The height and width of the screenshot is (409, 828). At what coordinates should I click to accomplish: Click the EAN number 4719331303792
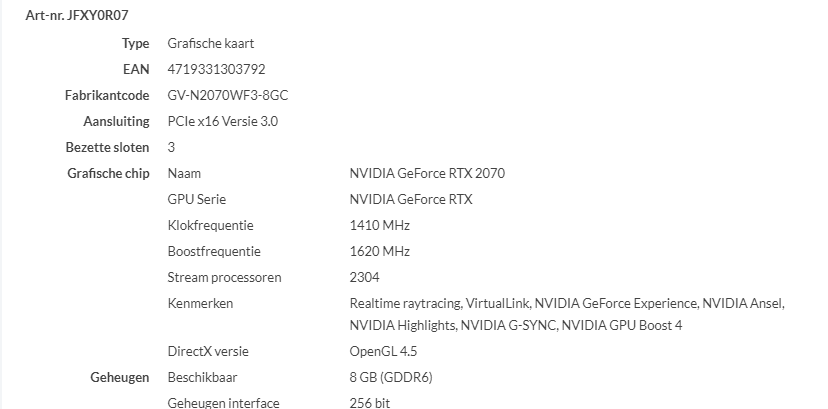[216, 69]
